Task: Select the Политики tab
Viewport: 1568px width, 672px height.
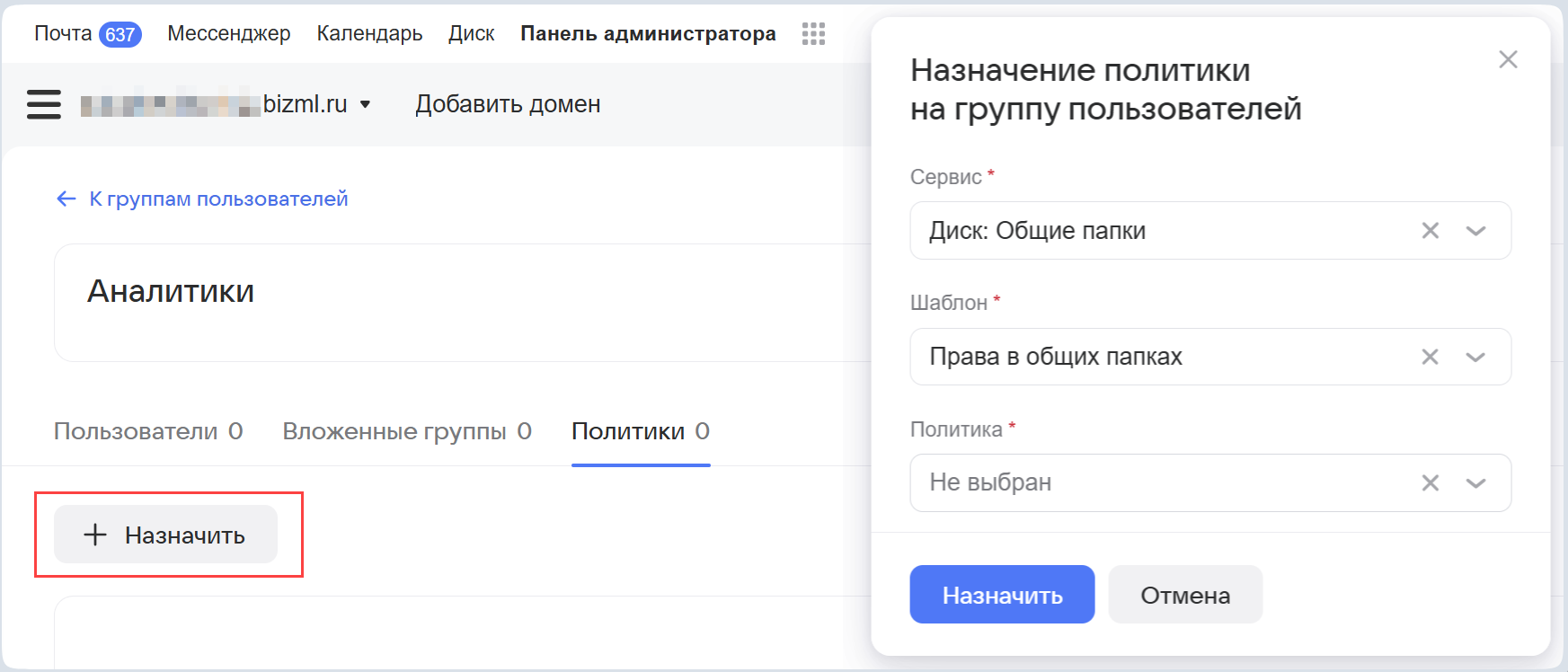Action: click(x=640, y=431)
